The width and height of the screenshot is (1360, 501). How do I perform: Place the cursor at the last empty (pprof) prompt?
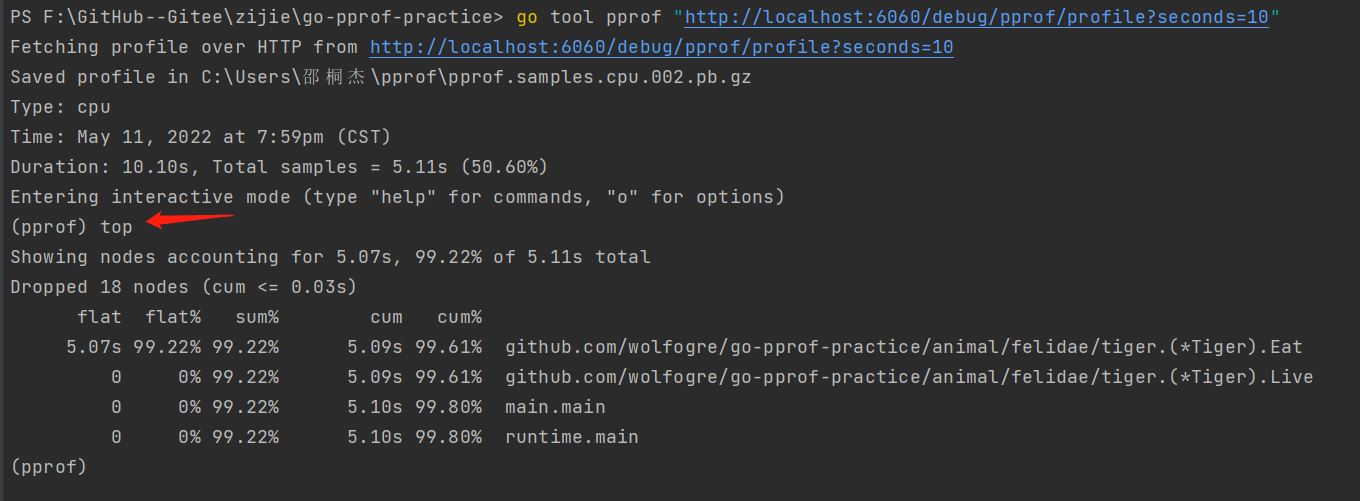point(48,467)
